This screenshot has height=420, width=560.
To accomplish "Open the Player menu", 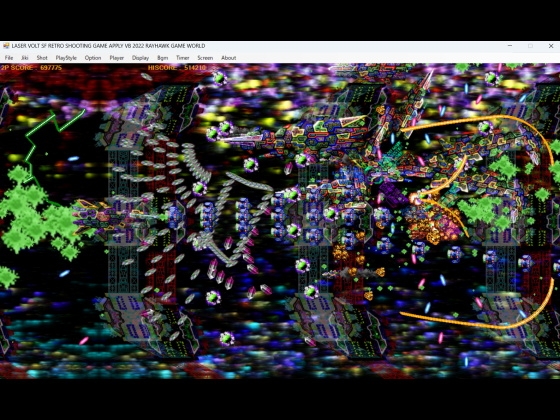I will click(x=116, y=58).
